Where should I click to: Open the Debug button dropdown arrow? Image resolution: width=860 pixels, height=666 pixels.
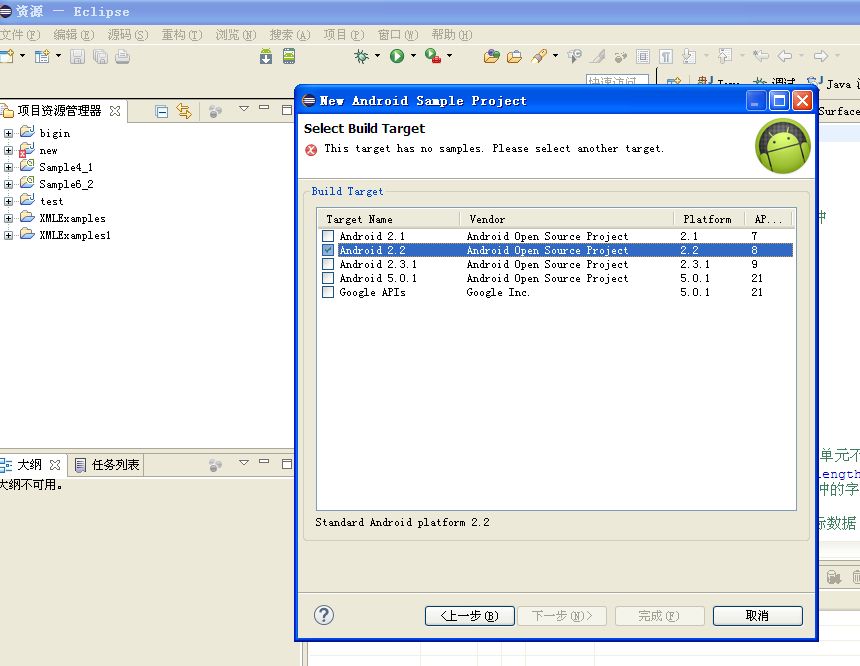[x=377, y=56]
